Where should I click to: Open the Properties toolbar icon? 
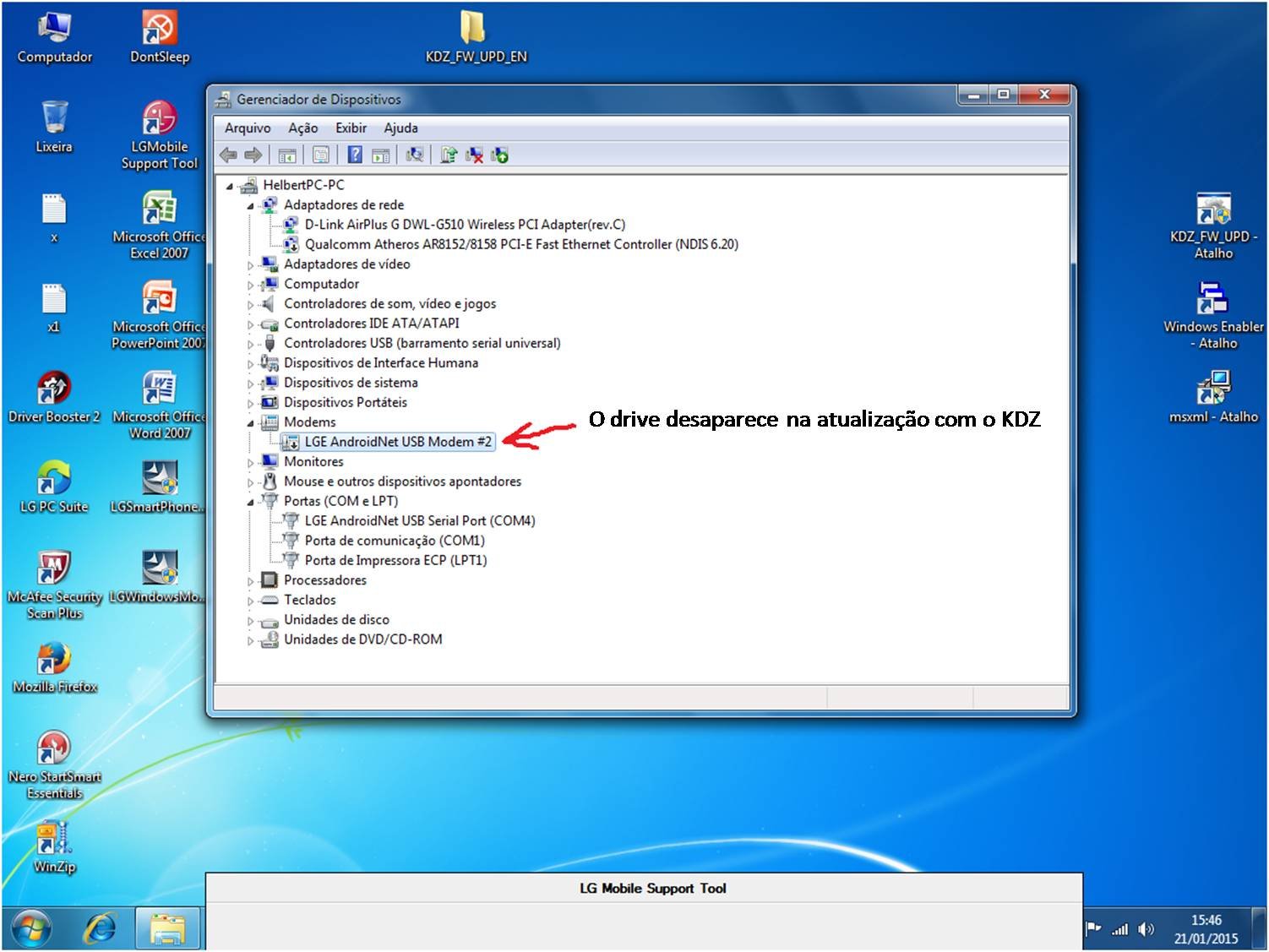click(321, 155)
